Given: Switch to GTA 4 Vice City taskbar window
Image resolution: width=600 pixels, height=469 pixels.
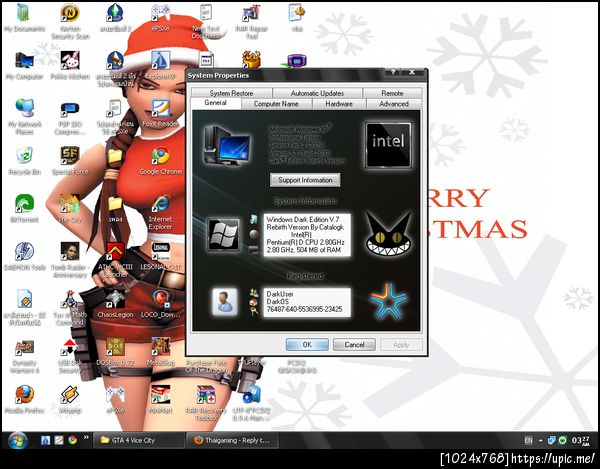Looking at the screenshot, I should click(139, 440).
